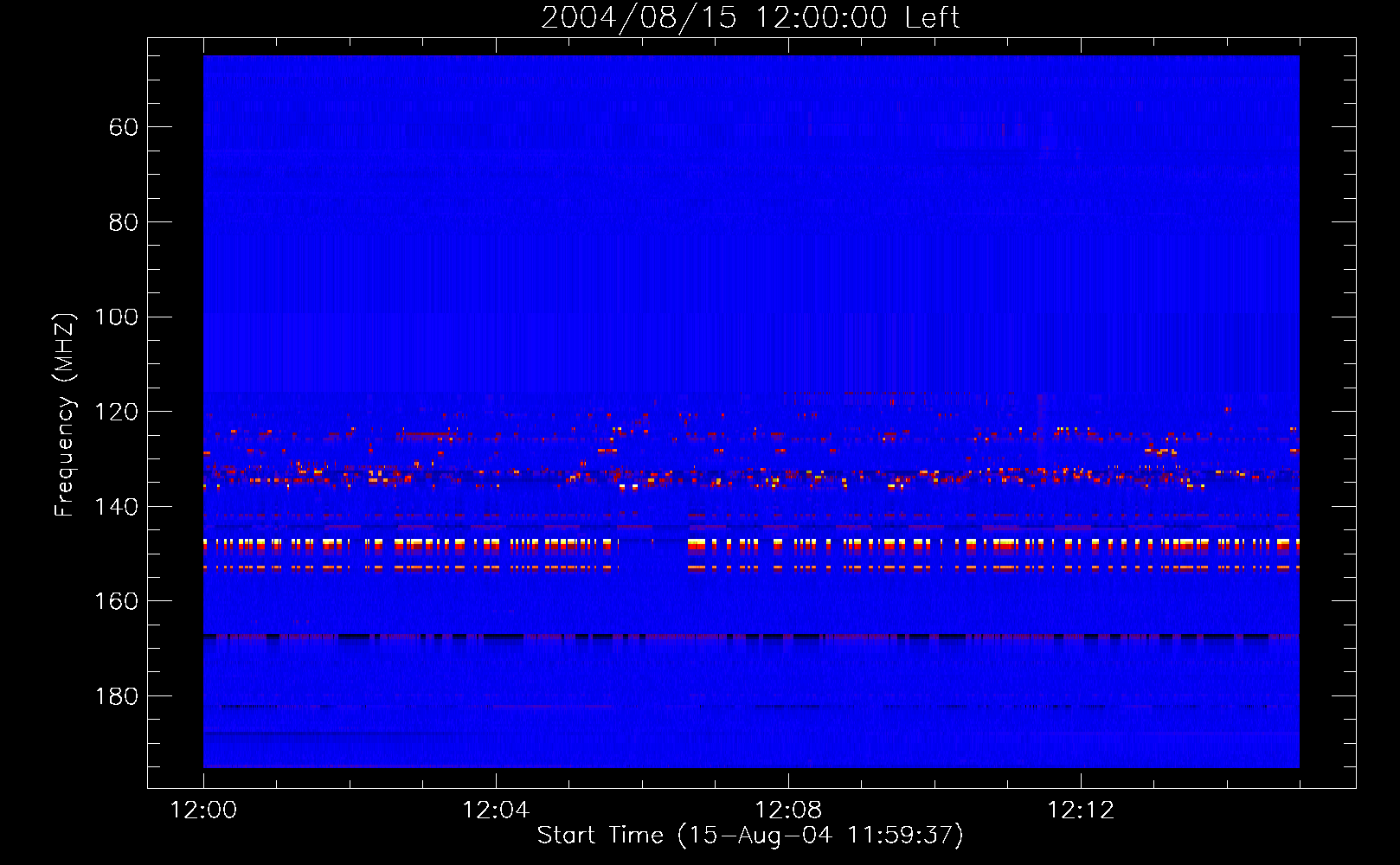Image resolution: width=1400 pixels, height=865 pixels.
Task: Click the 12:08 time axis label
Action: click(788, 811)
